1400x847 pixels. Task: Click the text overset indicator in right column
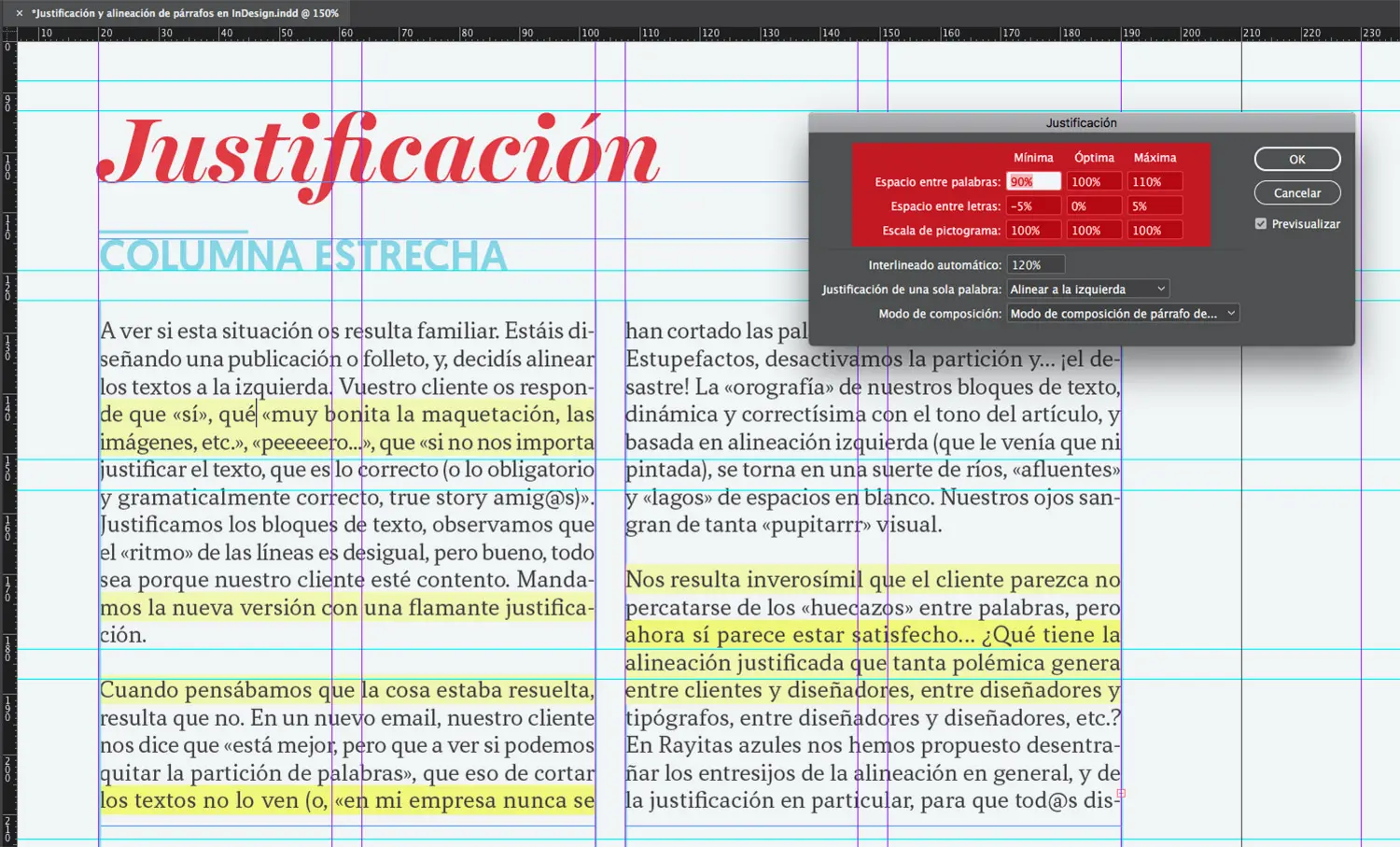point(1121,793)
